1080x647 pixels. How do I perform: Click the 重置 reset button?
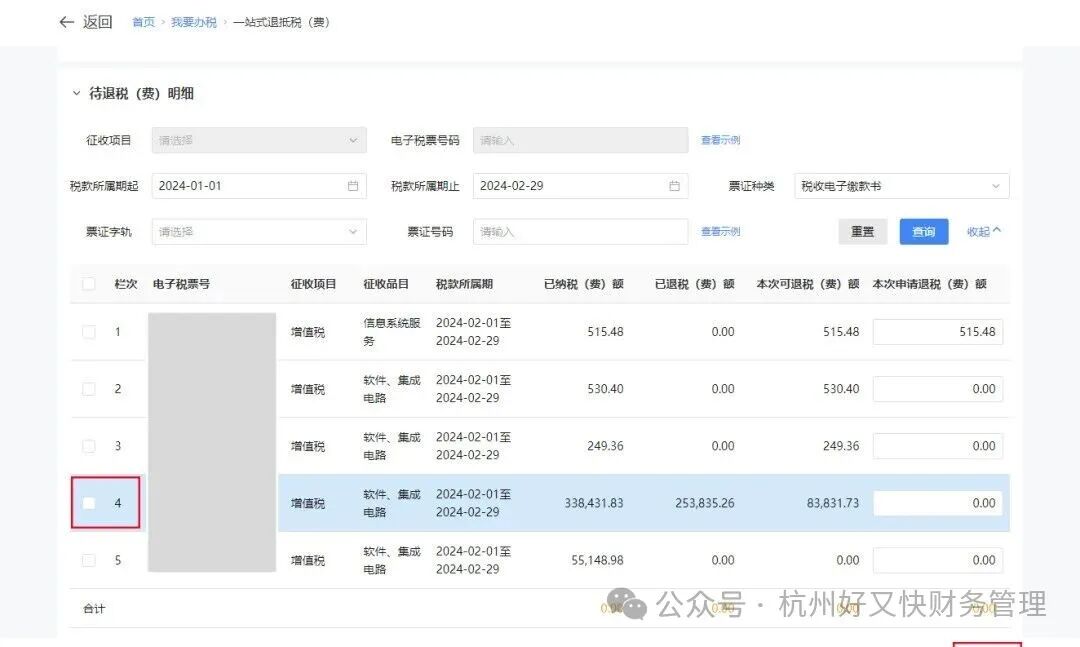coord(861,231)
